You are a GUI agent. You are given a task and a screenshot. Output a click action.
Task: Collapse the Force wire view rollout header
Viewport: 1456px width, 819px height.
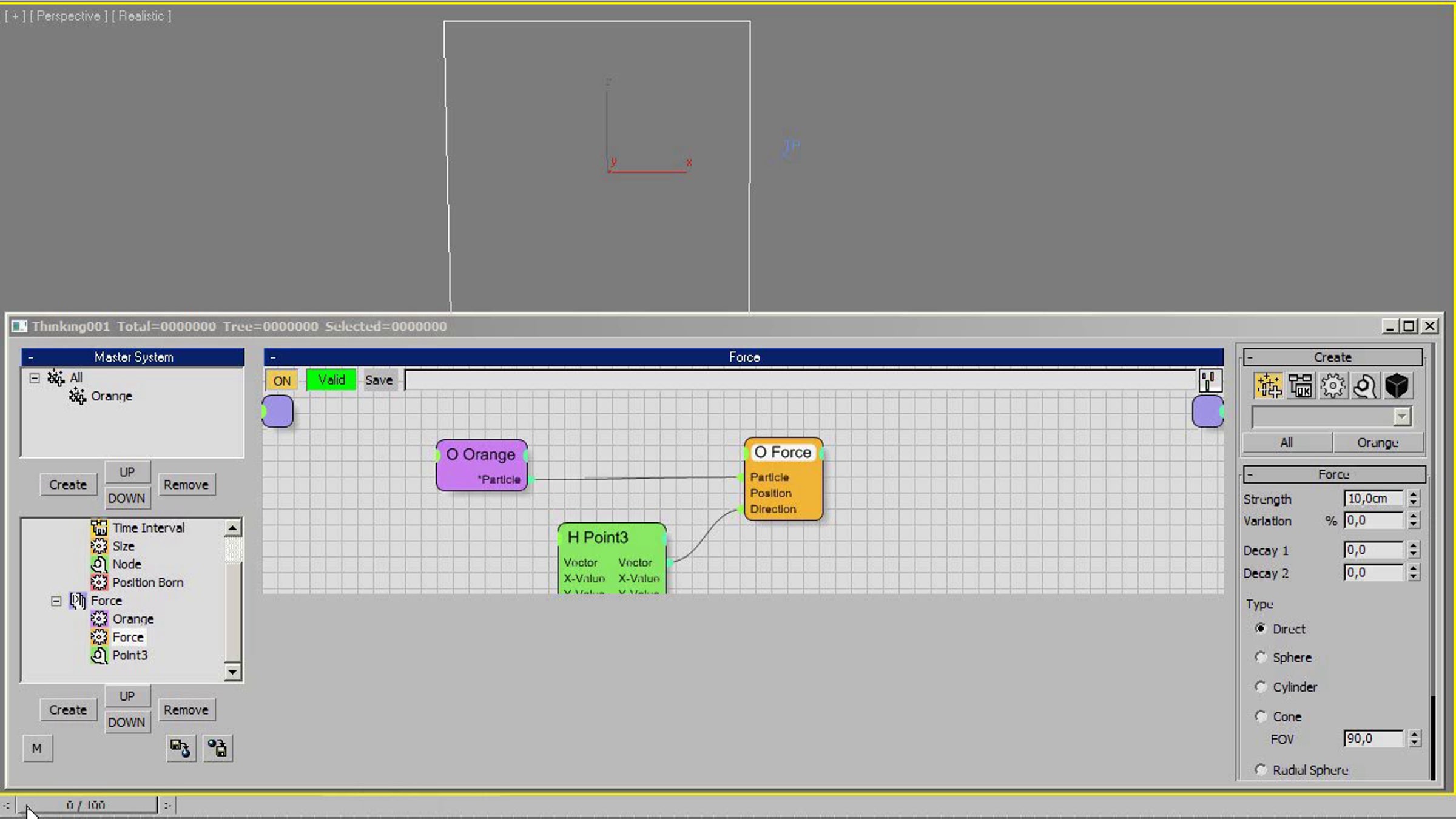pos(743,357)
